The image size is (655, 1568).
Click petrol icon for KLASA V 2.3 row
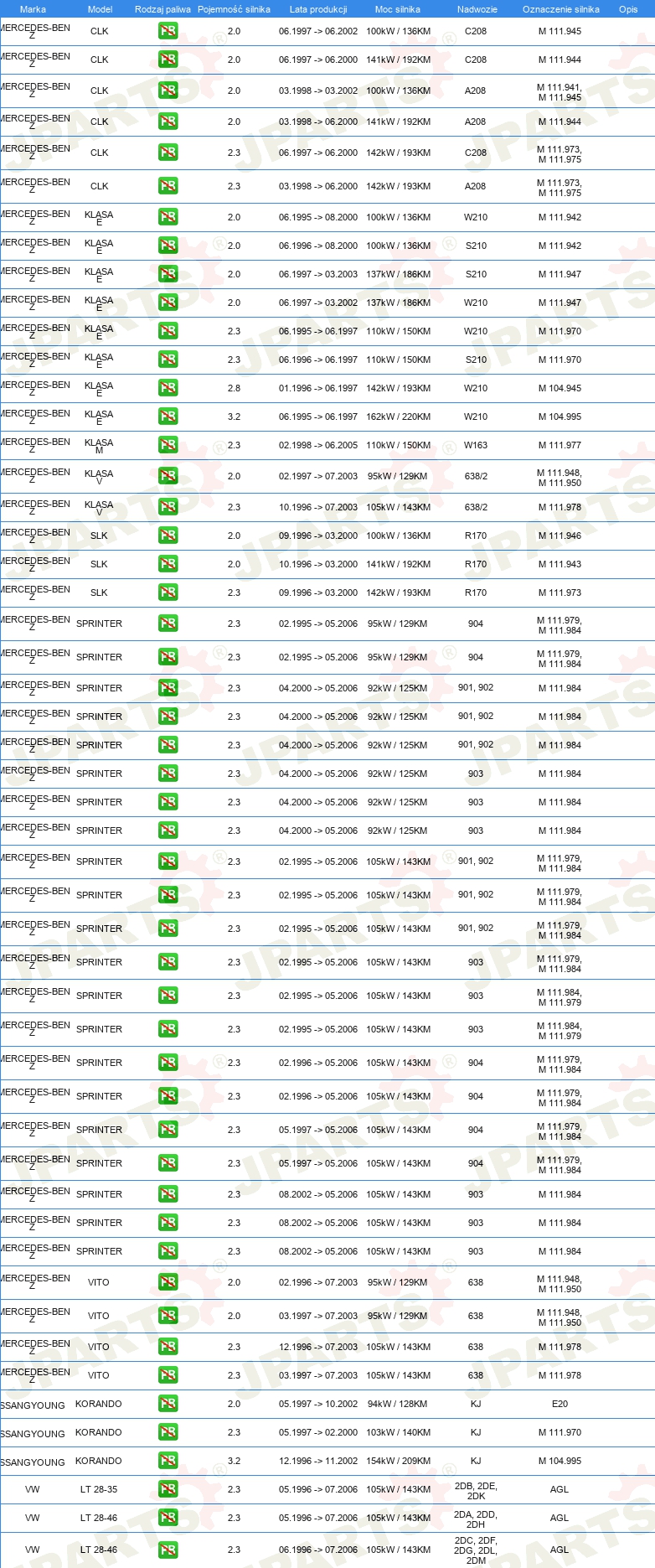click(x=168, y=507)
